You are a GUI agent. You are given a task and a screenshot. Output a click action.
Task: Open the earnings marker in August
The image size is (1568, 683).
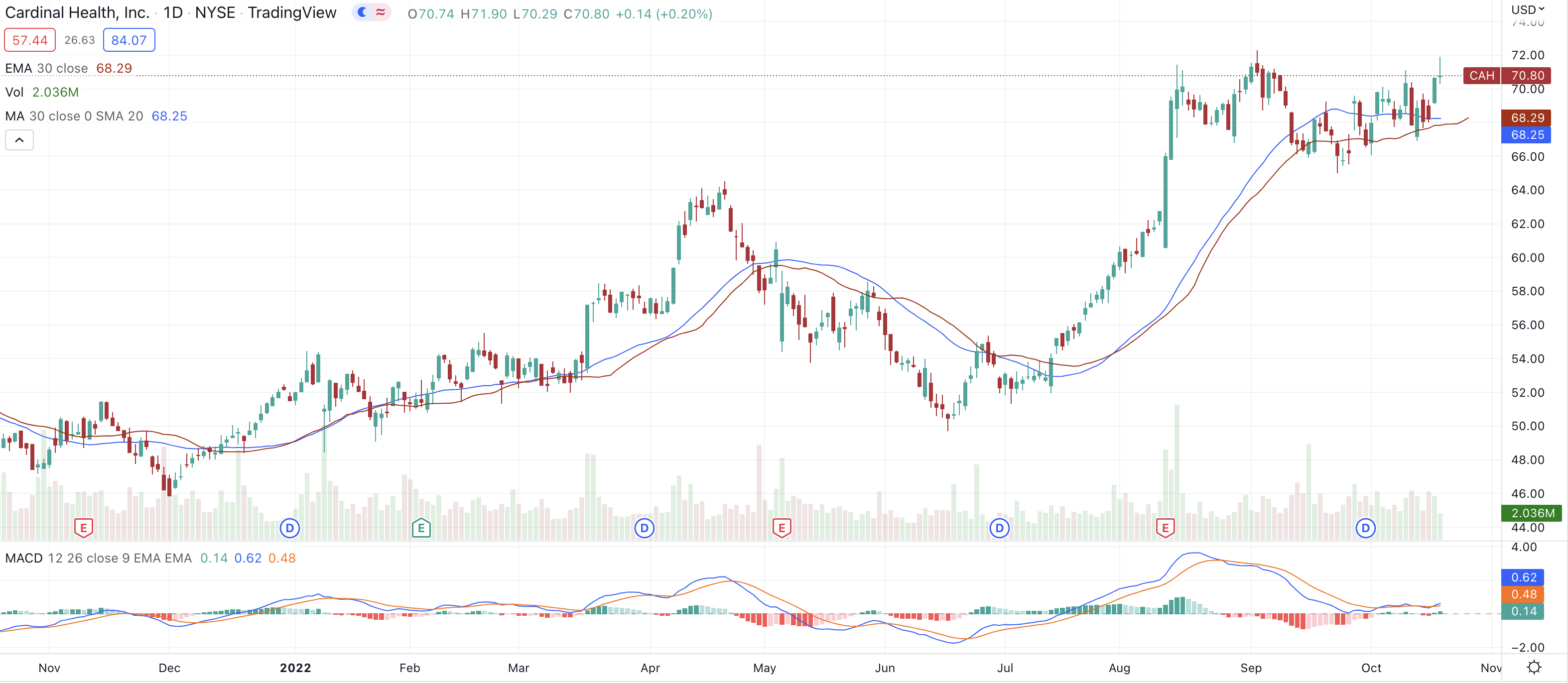click(x=1165, y=528)
